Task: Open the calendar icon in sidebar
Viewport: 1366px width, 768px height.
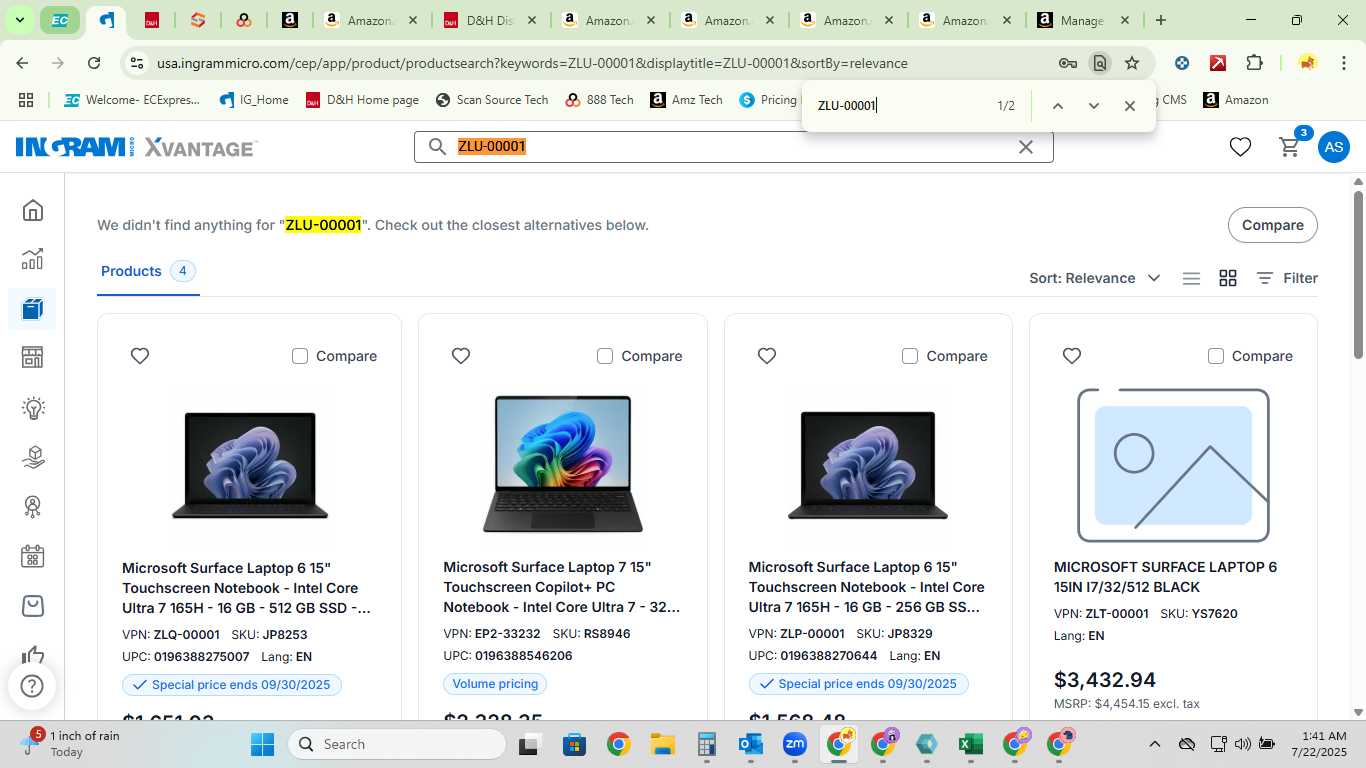Action: [x=33, y=556]
